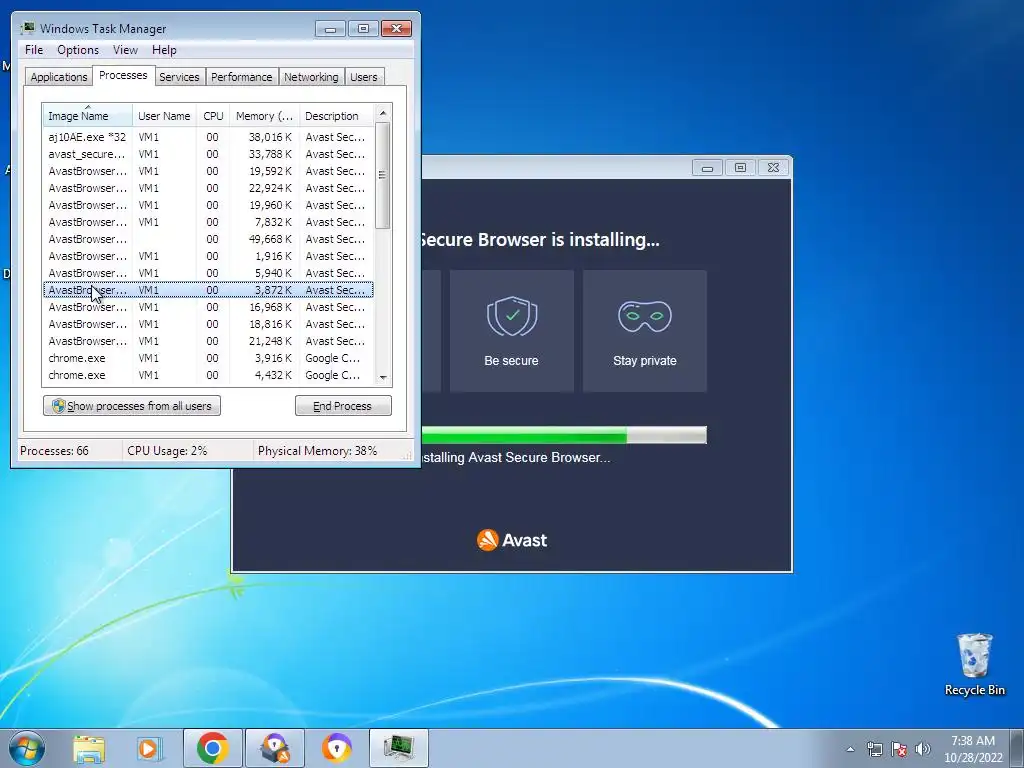Sort processes by Memory column header
The image size is (1024, 768).
[264, 116]
